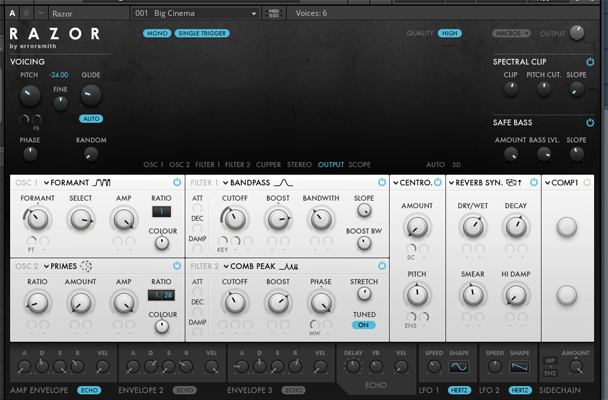
Task: Open the MACROS dropdown
Action: point(511,33)
